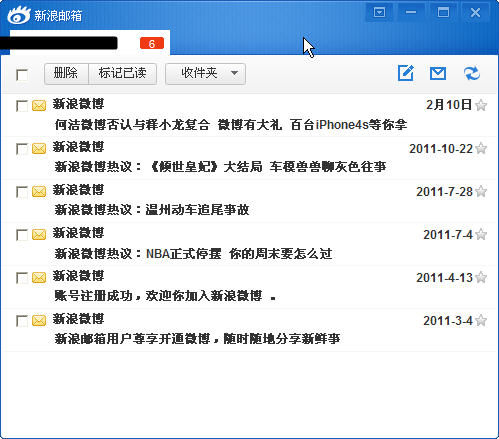Check the 2011-4-13 email checkbox
Screen dimensions: 499x439
22,278
